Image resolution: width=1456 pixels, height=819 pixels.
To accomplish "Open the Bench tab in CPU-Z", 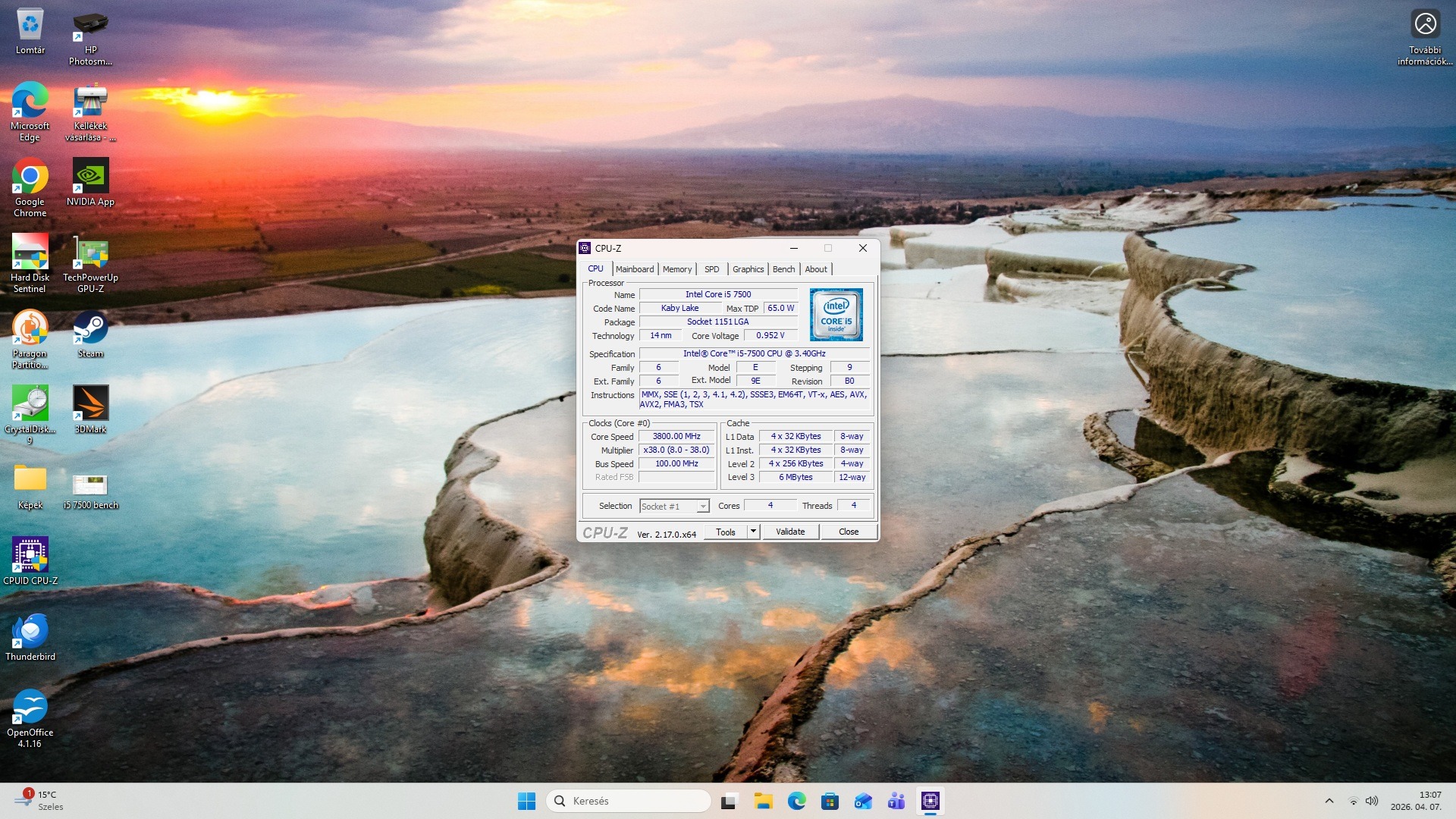I will coord(783,269).
